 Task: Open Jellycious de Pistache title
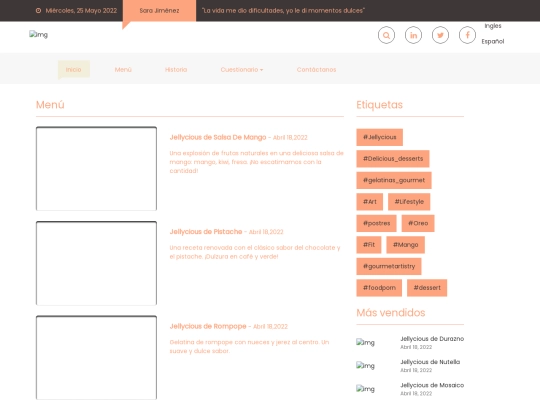(x=206, y=232)
